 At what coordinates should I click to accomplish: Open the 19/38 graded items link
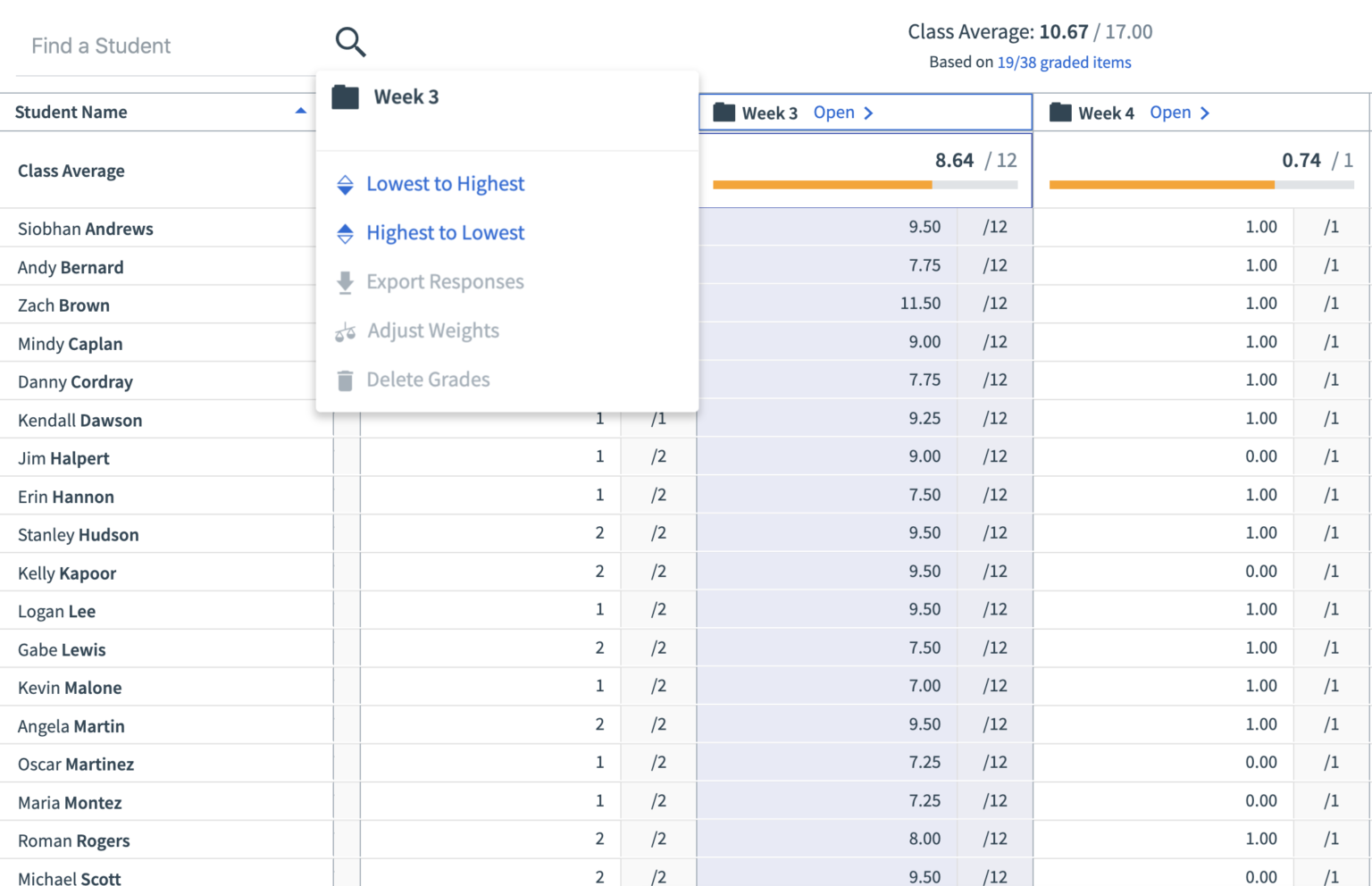pos(1064,63)
